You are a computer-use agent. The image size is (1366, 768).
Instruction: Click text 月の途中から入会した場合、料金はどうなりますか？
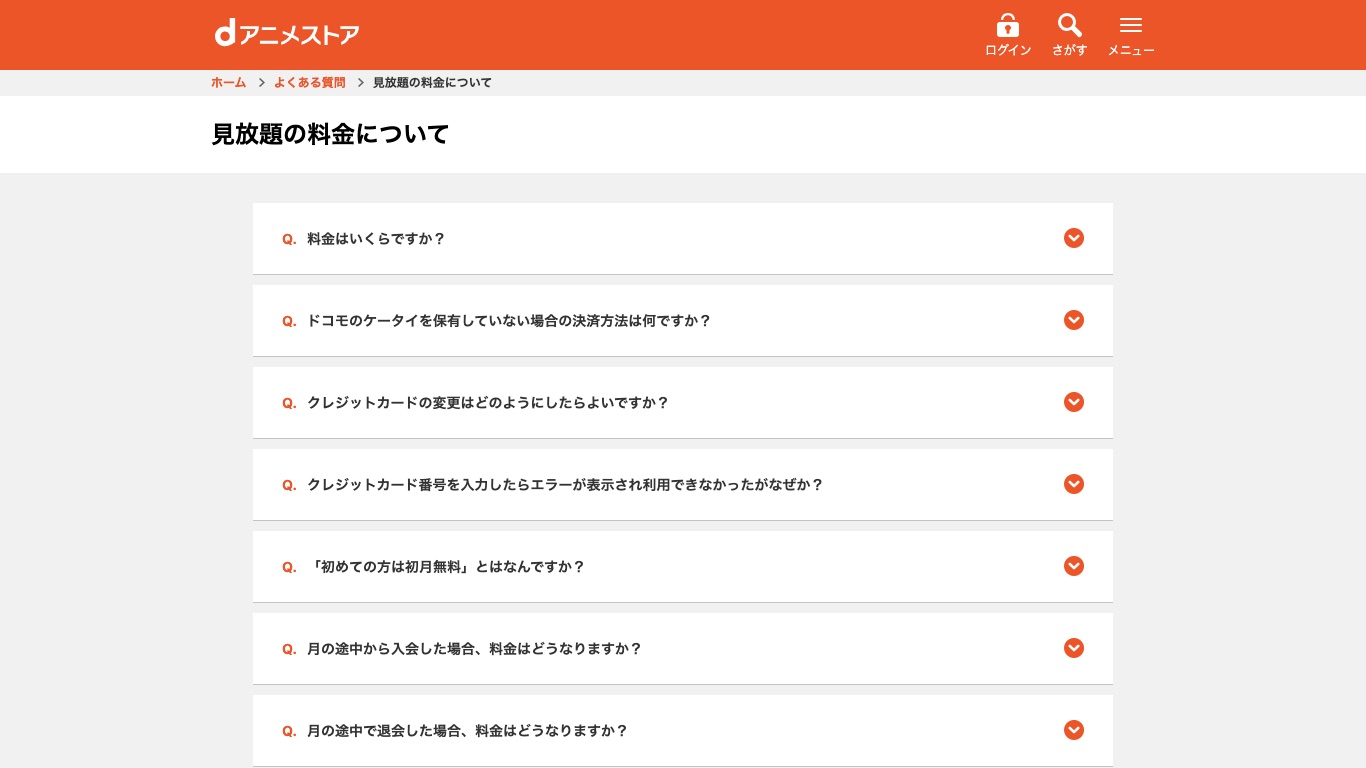coord(474,649)
